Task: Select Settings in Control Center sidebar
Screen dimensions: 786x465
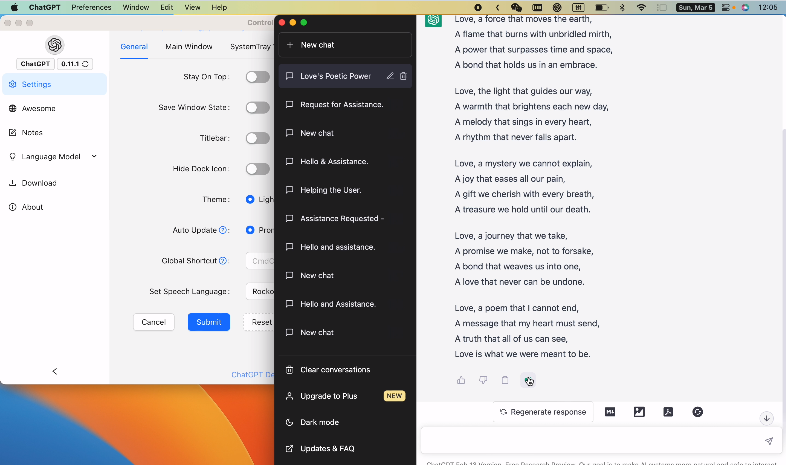Action: pos(55,84)
